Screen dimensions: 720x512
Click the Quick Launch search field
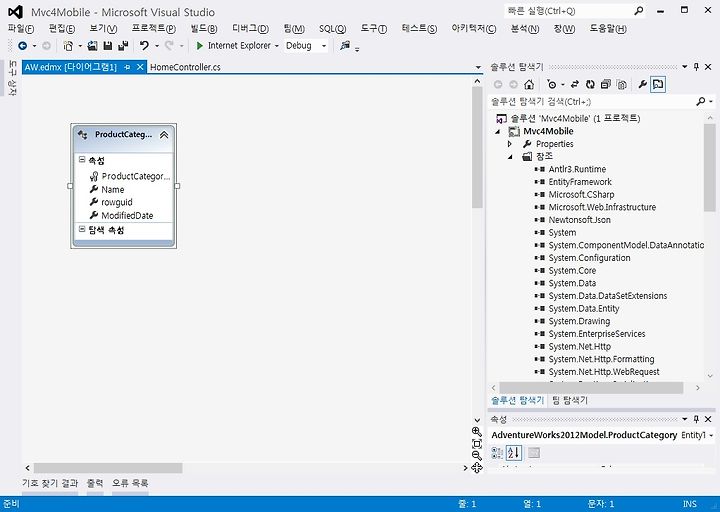pos(568,11)
